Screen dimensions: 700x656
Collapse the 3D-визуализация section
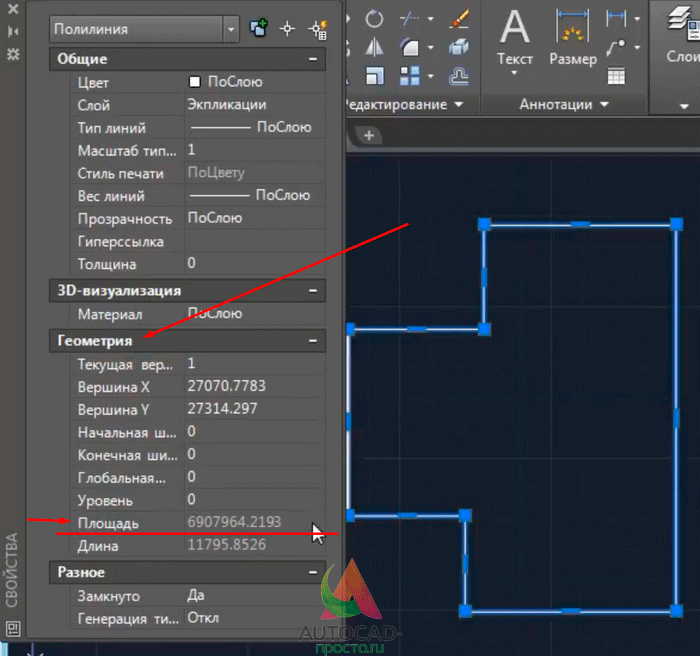[x=313, y=291]
